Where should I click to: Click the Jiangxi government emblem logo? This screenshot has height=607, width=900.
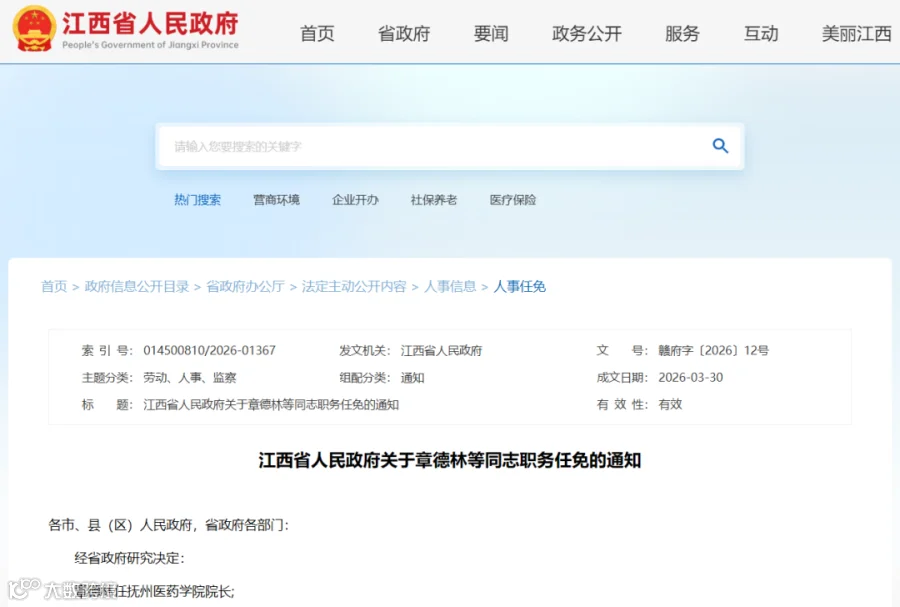pos(34,28)
